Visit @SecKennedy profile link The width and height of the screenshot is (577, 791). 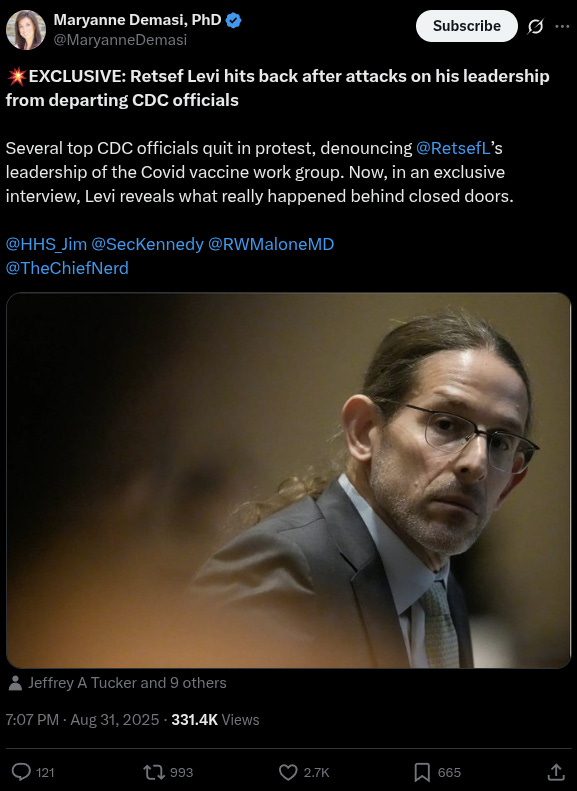(x=147, y=244)
